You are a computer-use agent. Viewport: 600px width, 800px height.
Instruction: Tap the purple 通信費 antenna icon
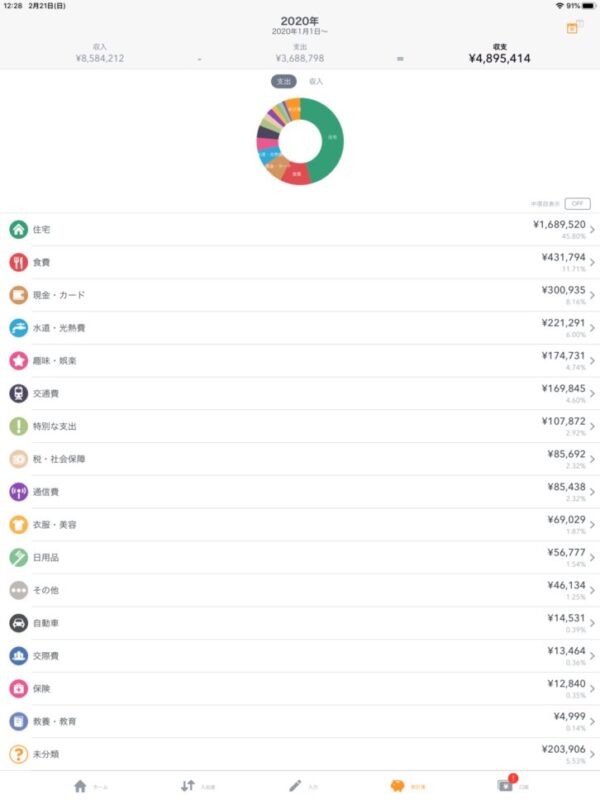19,492
